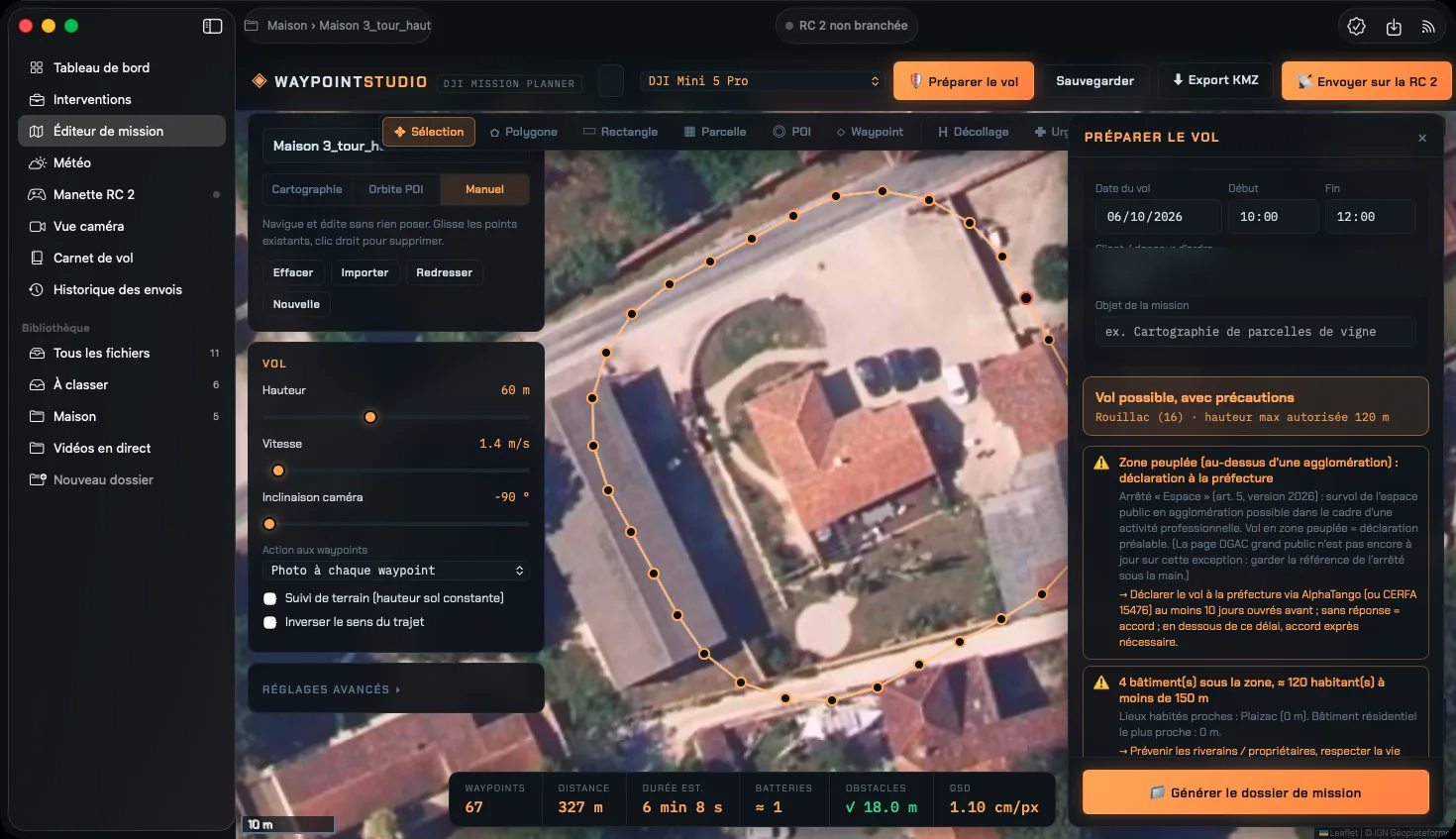1456x839 pixels.
Task: Select the Décollage tool
Action: 973,132
